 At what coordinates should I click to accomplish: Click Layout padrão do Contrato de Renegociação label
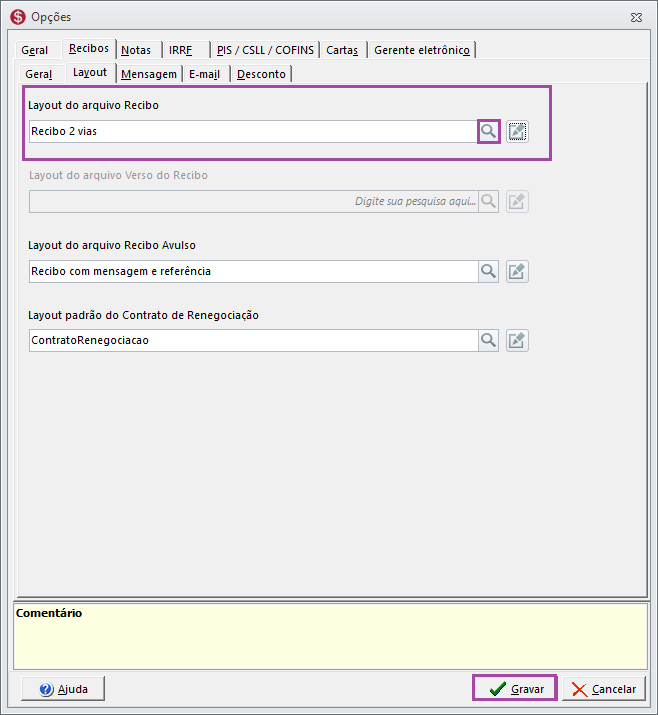pos(143,315)
